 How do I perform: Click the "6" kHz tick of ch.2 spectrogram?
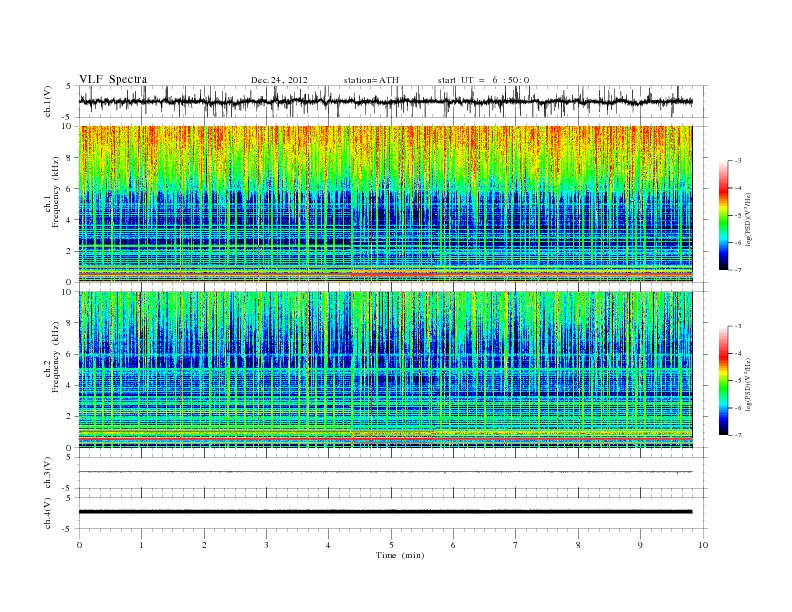pyautogui.click(x=70, y=354)
